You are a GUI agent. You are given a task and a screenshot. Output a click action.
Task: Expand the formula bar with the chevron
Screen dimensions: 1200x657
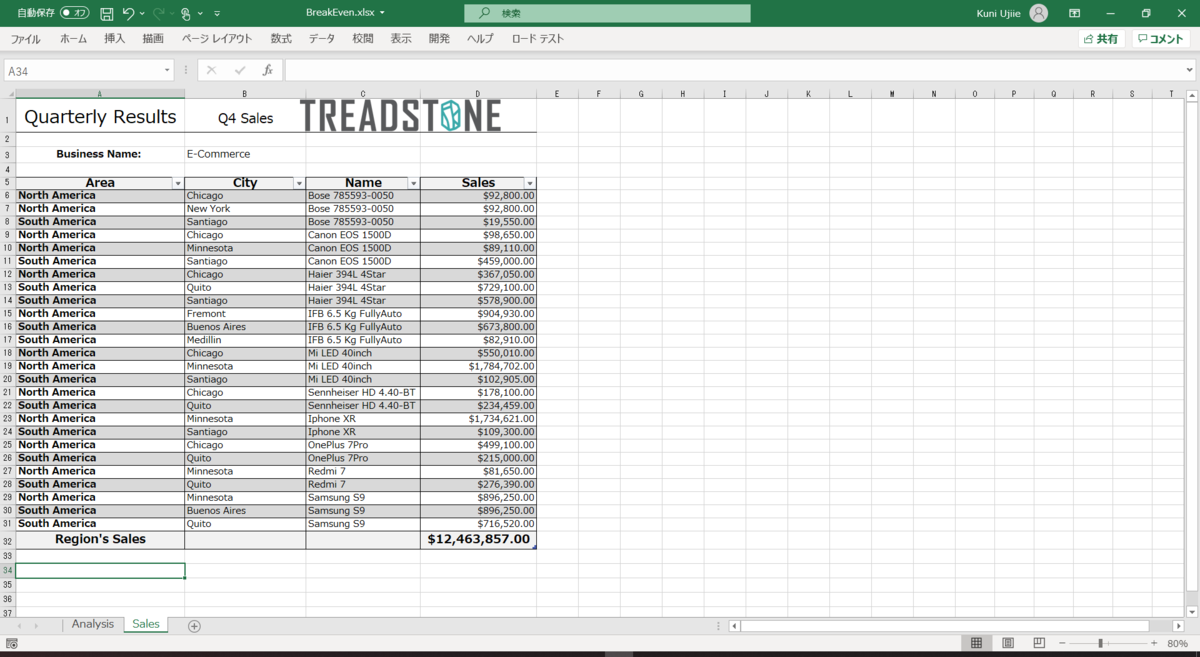pos(1190,71)
